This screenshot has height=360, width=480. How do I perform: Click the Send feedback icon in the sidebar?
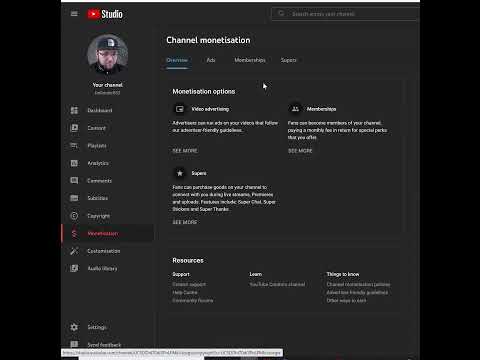click(74, 344)
